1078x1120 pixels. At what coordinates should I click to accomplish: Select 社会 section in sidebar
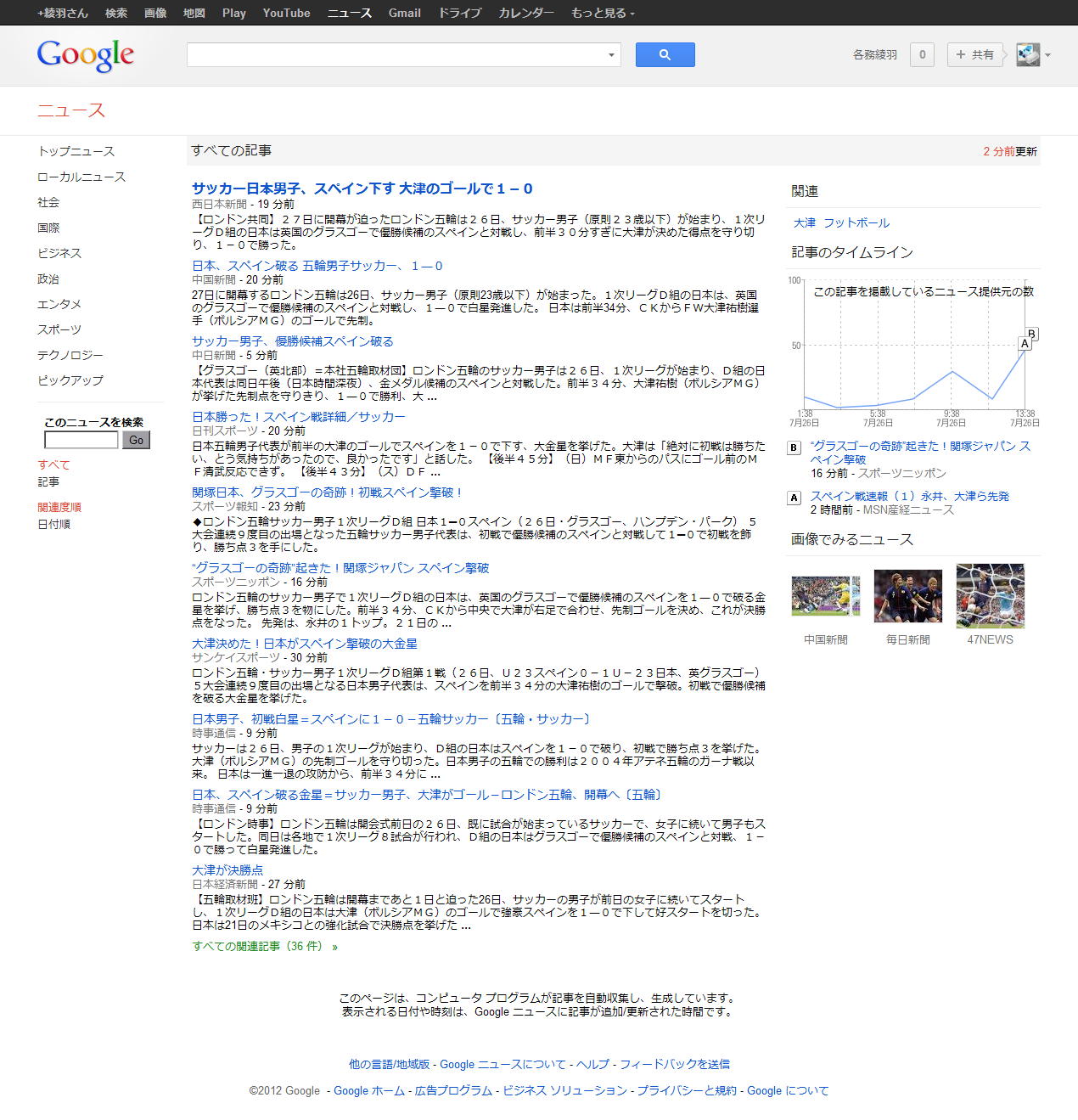(48, 202)
